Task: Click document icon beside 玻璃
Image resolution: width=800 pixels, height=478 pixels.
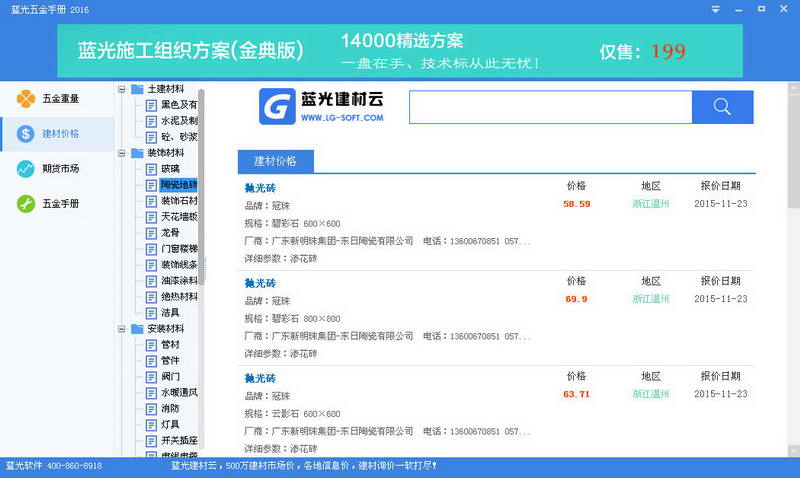Action: coord(152,169)
